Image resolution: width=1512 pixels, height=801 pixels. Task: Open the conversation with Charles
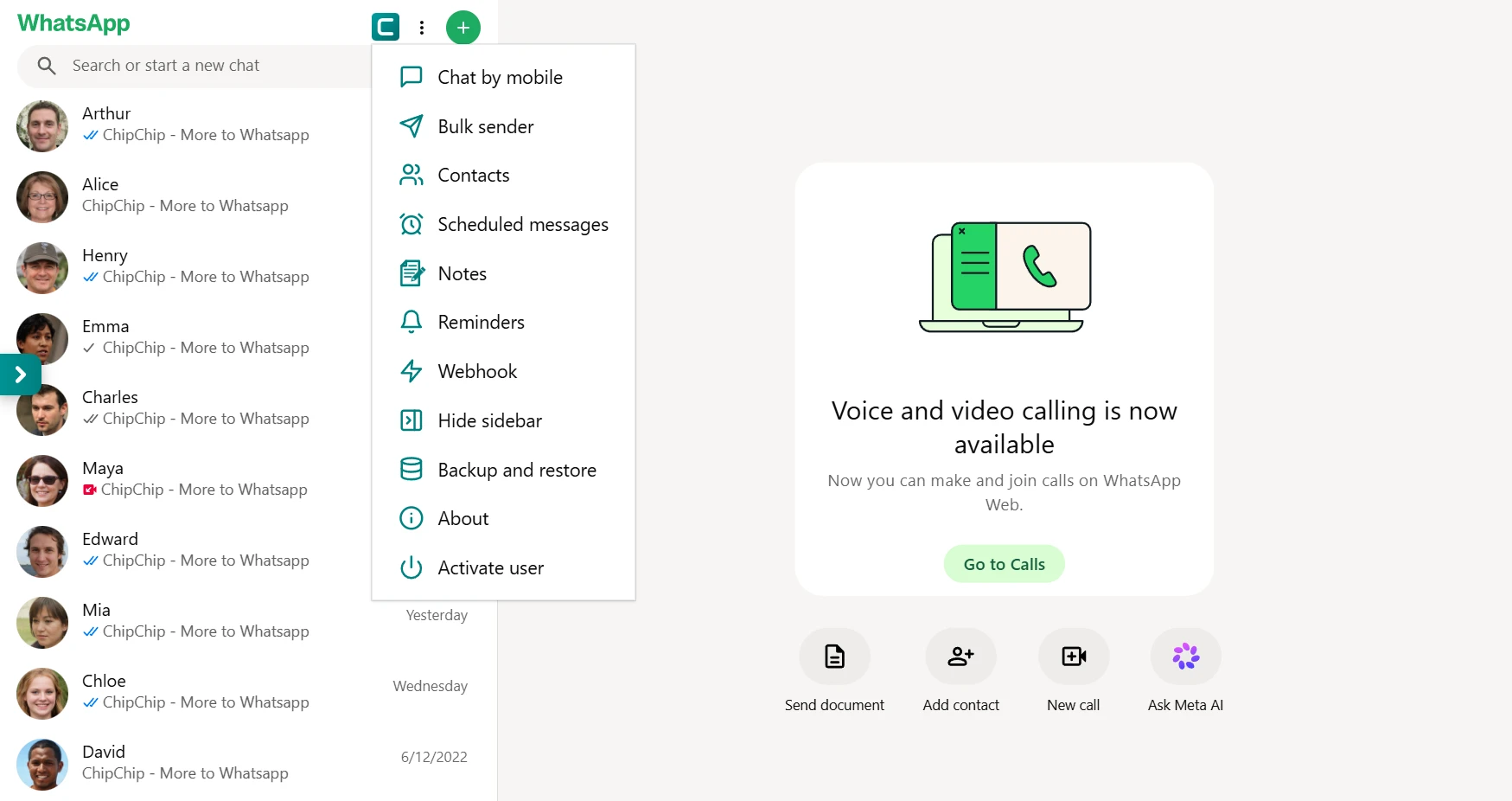tap(186, 409)
